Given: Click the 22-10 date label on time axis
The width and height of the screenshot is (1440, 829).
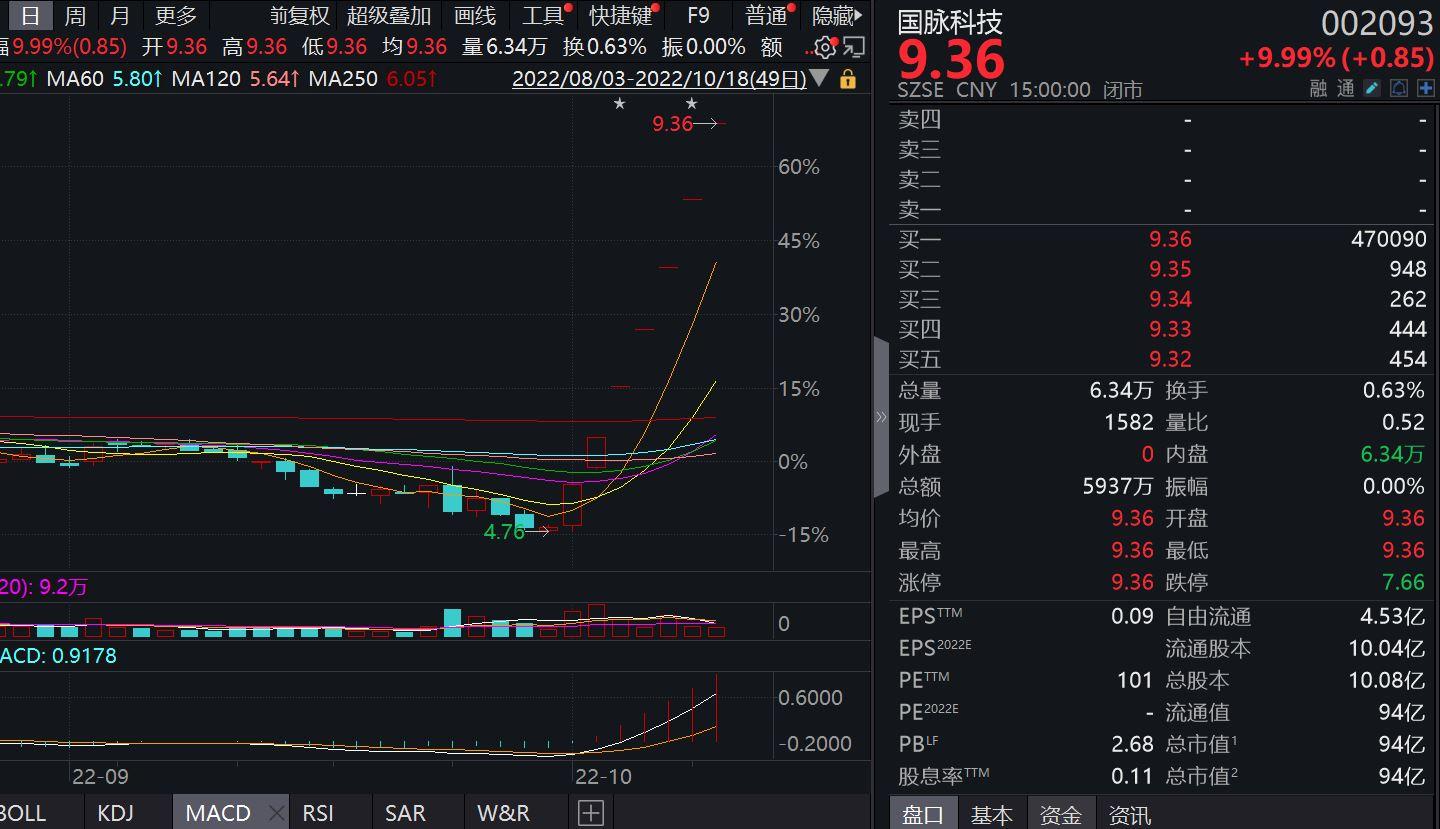Looking at the screenshot, I should click(604, 776).
